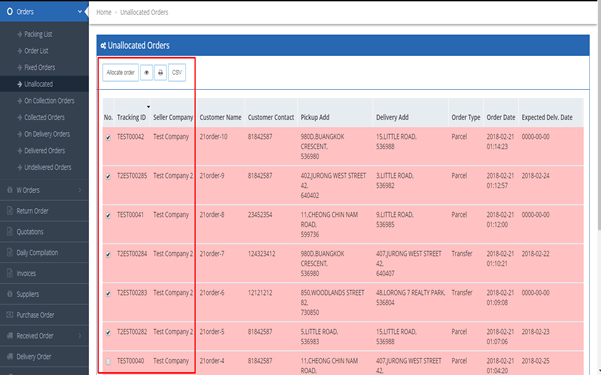The width and height of the screenshot is (601, 375).
Task: Click the Order Type column header
Action: pos(466,117)
